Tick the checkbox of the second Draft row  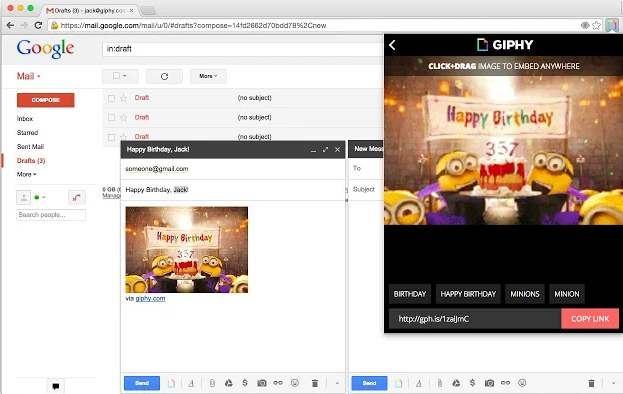(x=111, y=118)
